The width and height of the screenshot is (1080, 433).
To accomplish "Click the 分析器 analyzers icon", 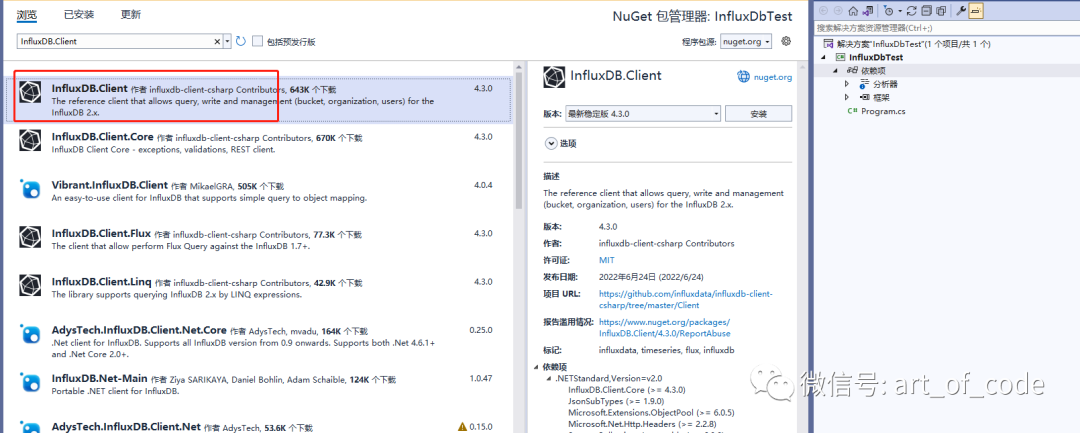I will point(864,84).
